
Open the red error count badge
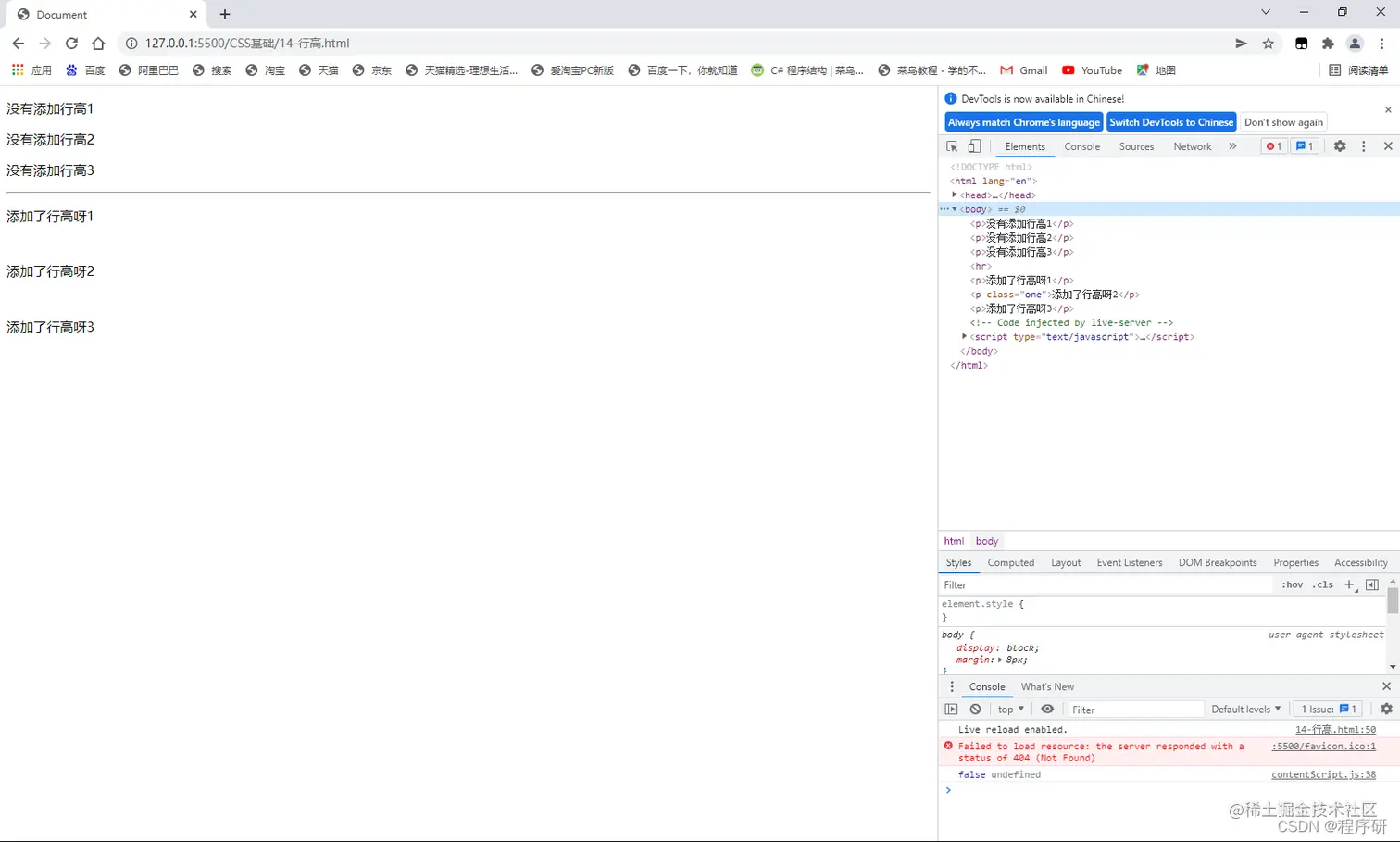(1273, 146)
